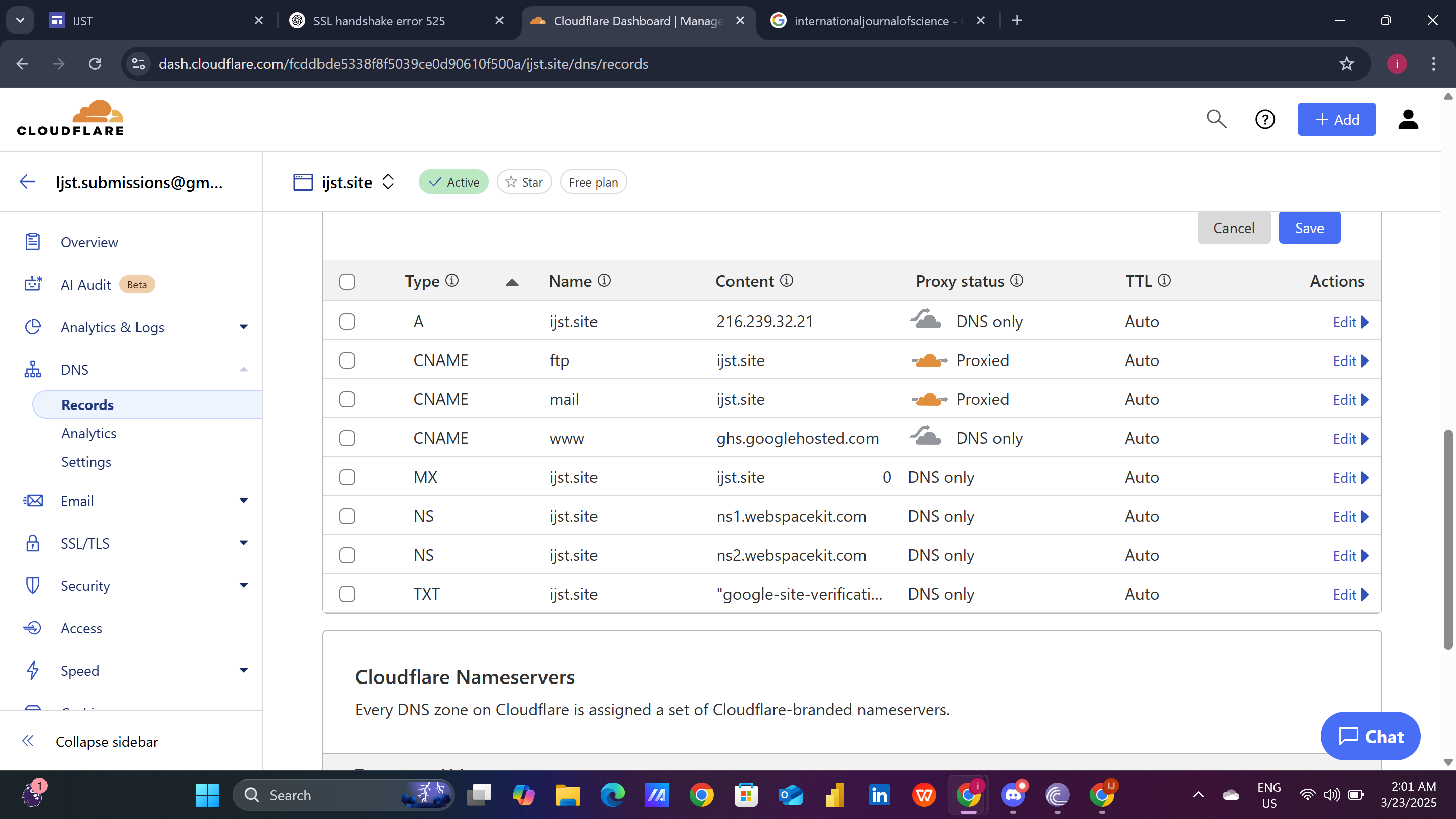Click the back arrow beside account email
Screen dimensions: 1456x819
28,182
